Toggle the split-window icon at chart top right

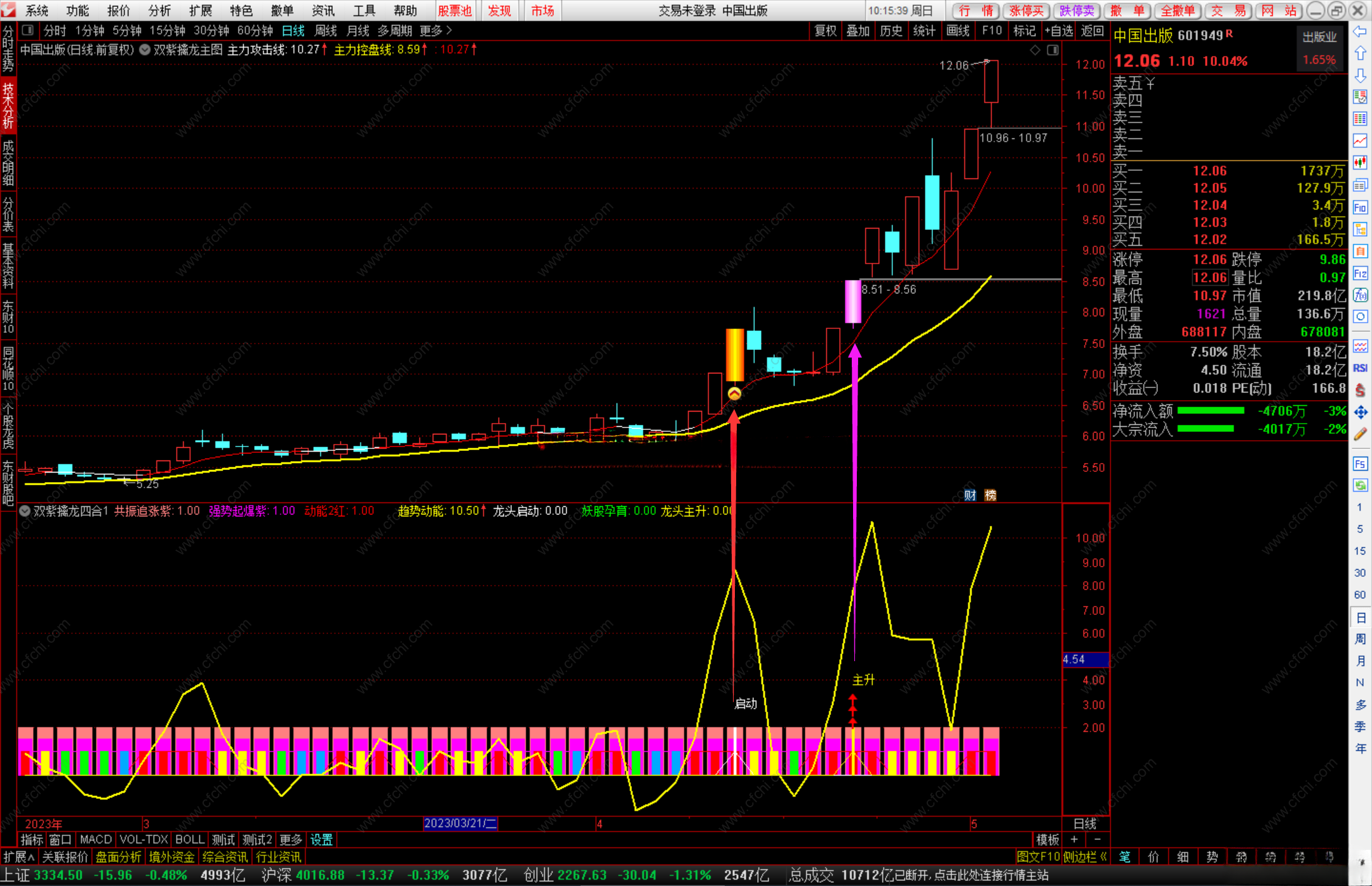(x=1053, y=50)
